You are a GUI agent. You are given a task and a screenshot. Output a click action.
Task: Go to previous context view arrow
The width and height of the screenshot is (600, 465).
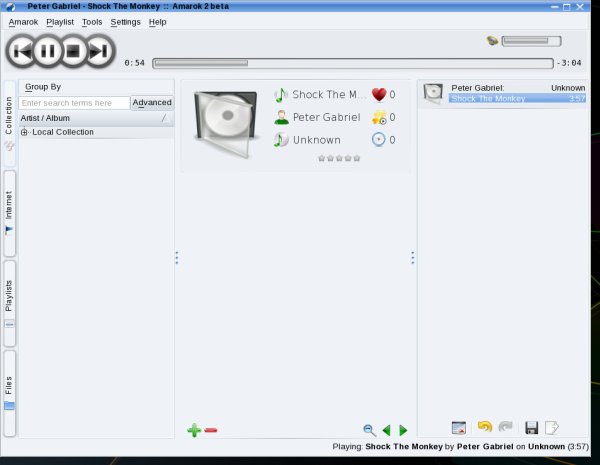coord(386,430)
